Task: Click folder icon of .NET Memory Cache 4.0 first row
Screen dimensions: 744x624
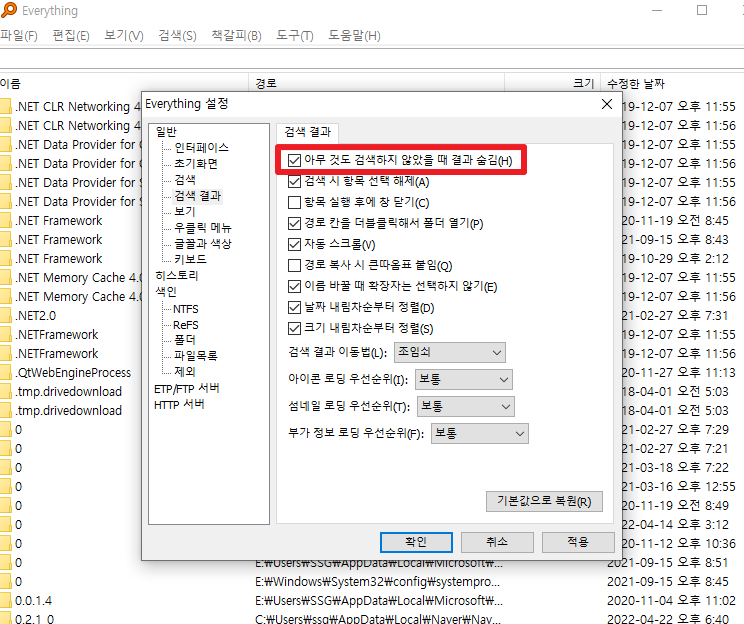Action: (x=5, y=278)
